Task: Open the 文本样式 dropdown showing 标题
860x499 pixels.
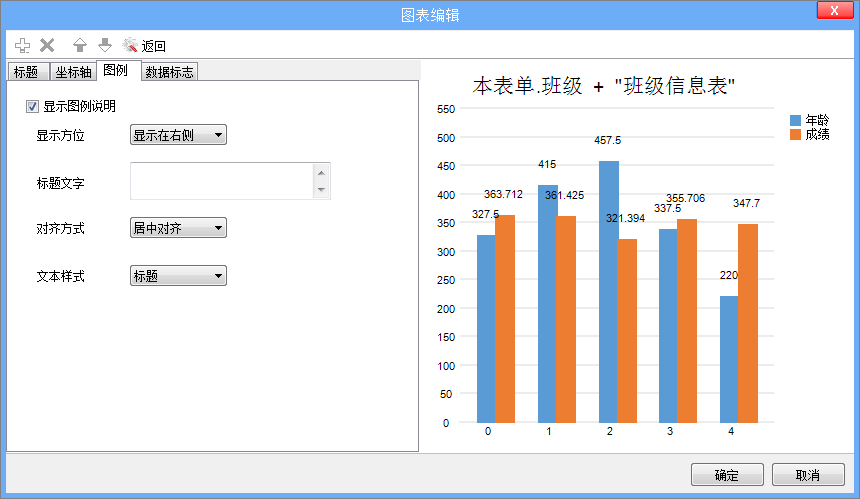Action: (178, 275)
